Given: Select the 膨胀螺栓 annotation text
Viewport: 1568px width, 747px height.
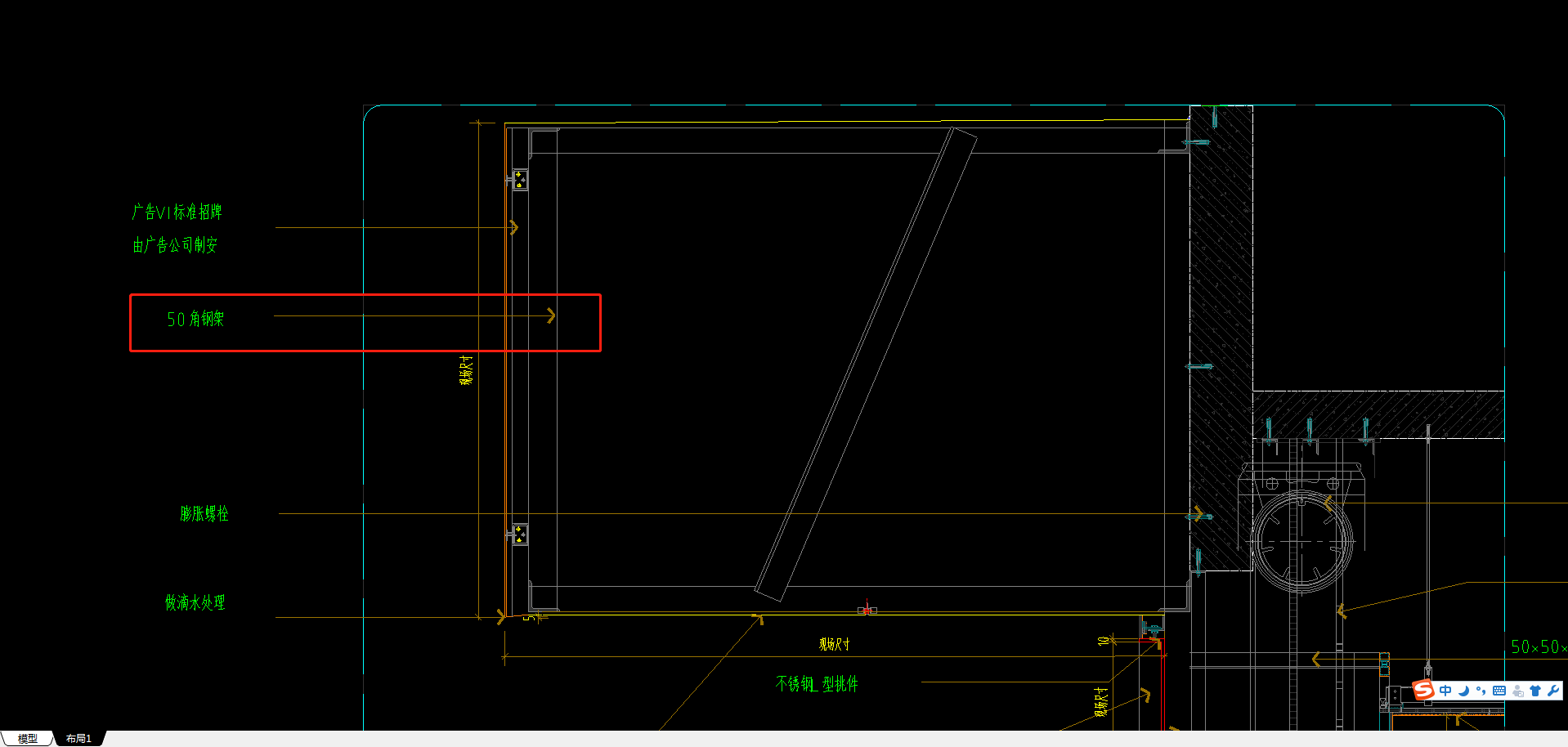Looking at the screenshot, I should pos(204,513).
